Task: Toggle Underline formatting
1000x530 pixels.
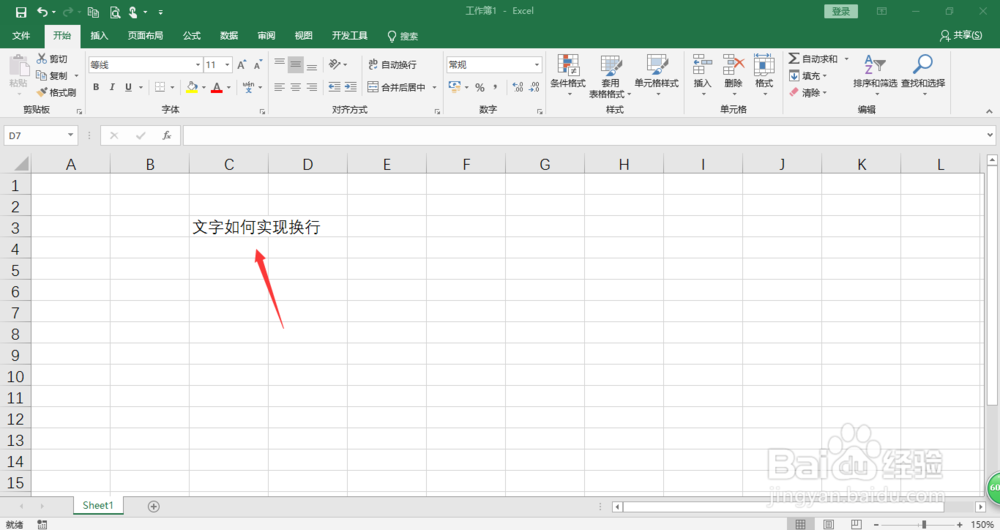Action: (x=128, y=87)
